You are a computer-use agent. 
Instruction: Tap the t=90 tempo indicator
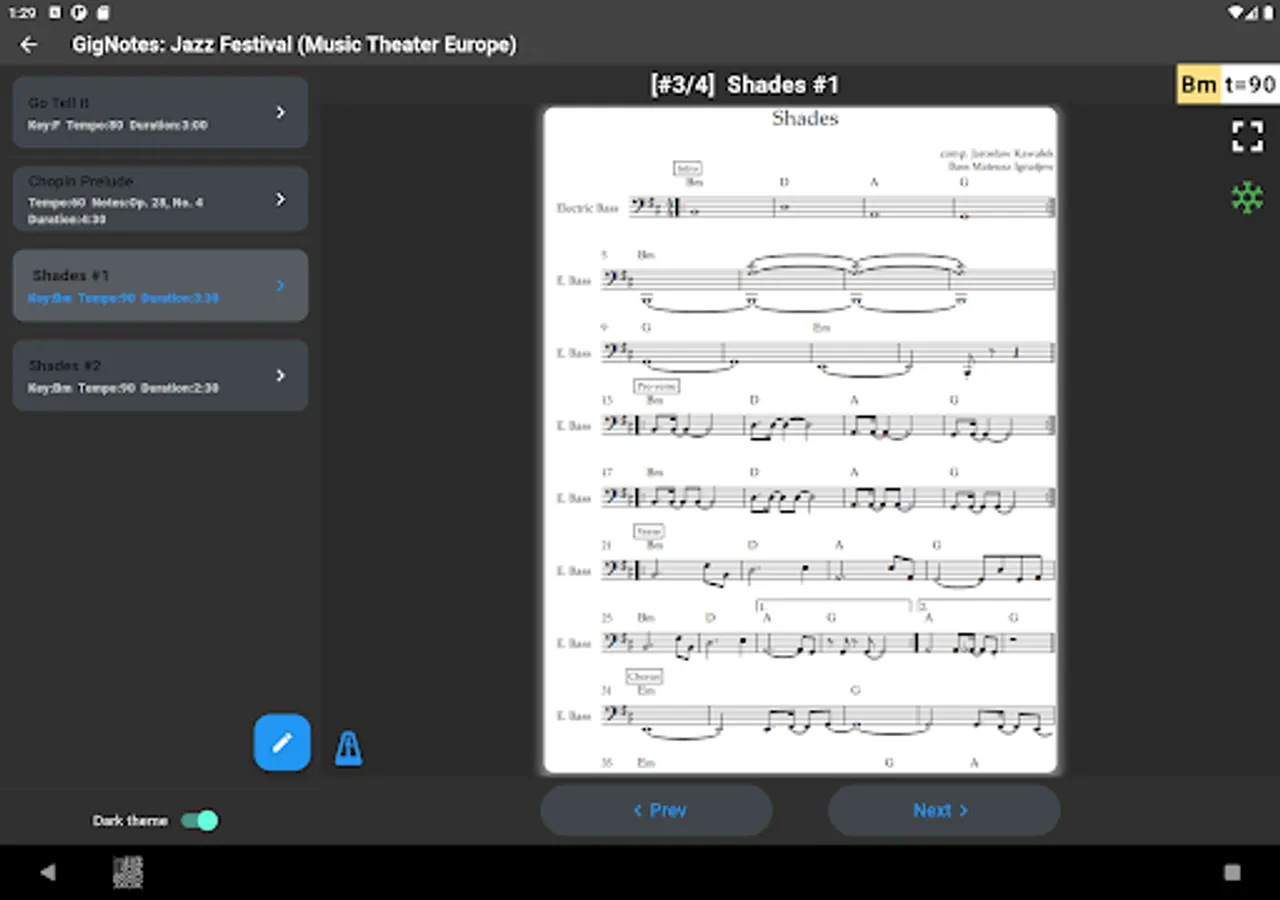[1251, 84]
